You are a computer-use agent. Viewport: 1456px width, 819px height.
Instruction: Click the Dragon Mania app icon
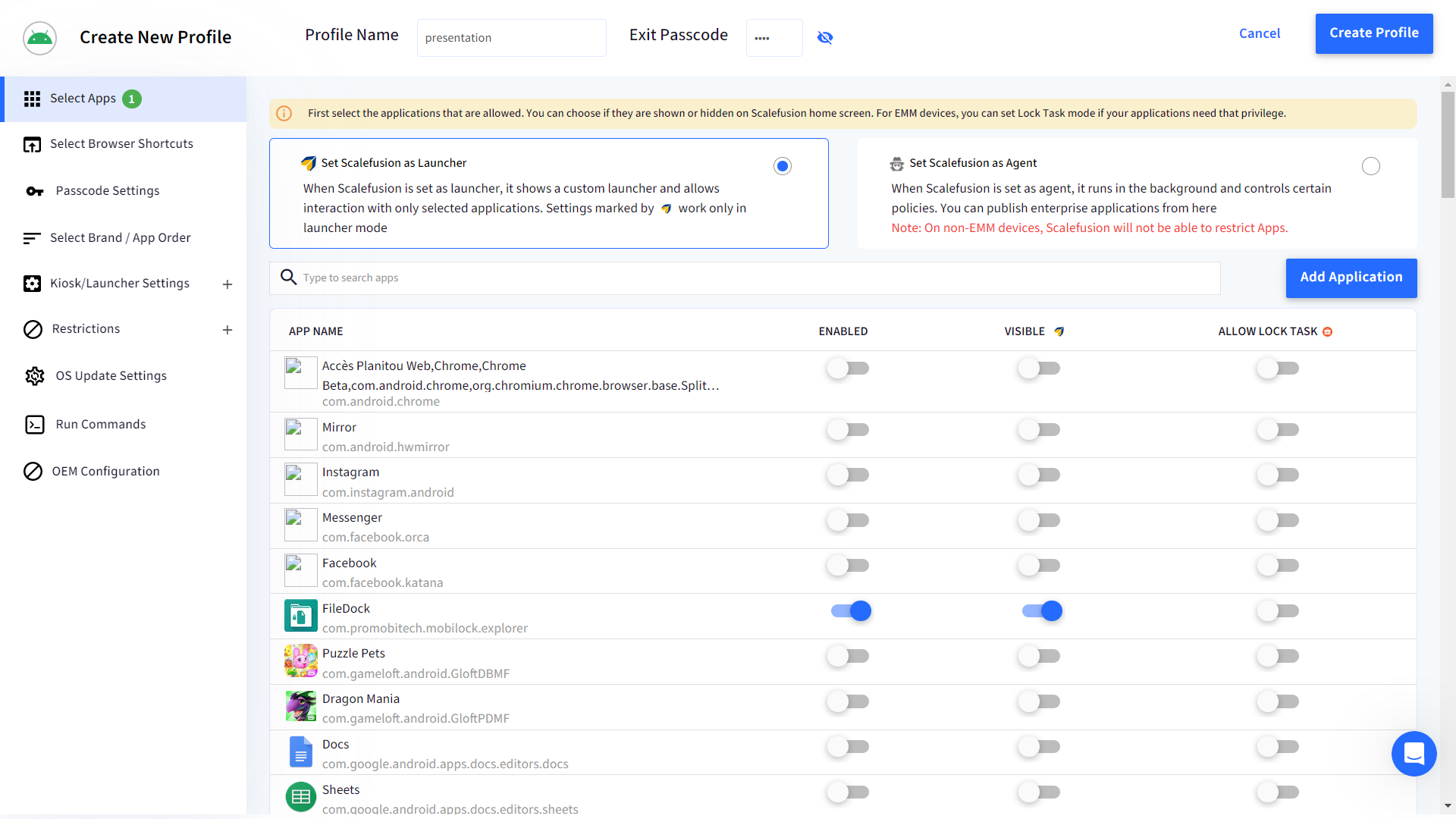(300, 706)
